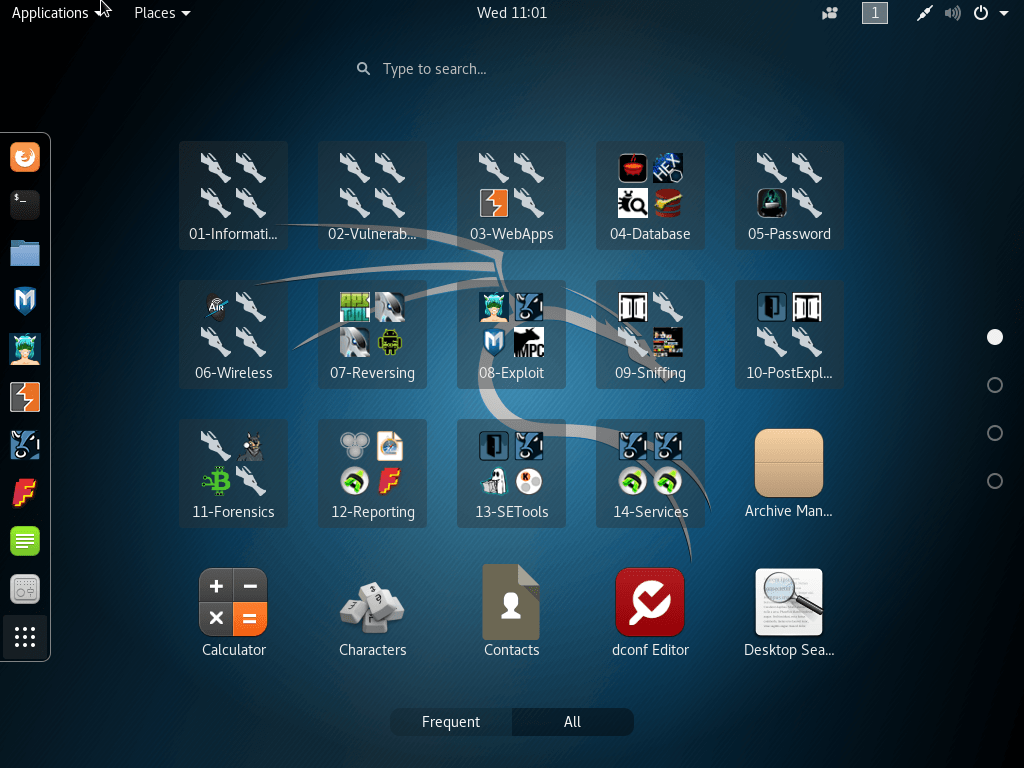Screen dimensions: 1024x768
Task: Click the volume speaker icon
Action: 953,13
